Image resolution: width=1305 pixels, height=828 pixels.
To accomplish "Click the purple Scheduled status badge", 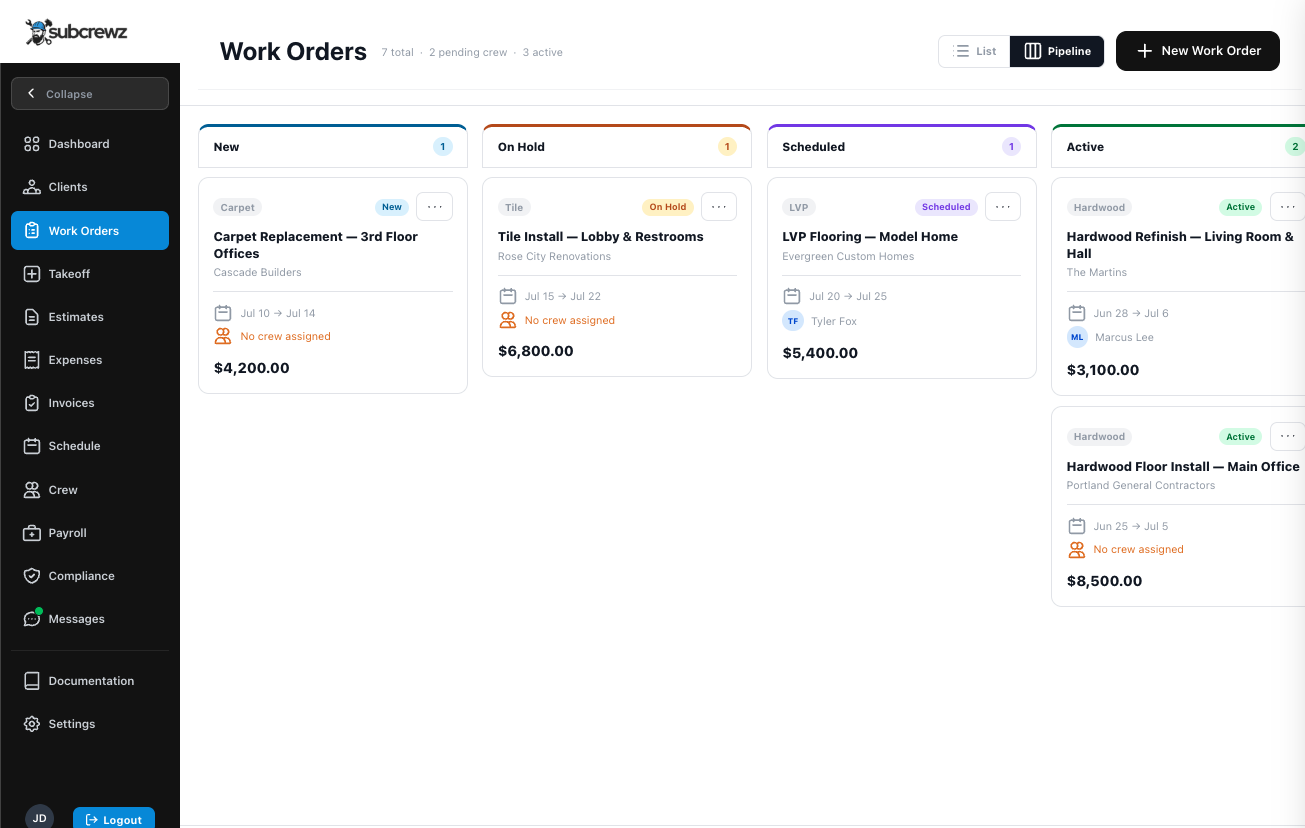I will pos(946,207).
